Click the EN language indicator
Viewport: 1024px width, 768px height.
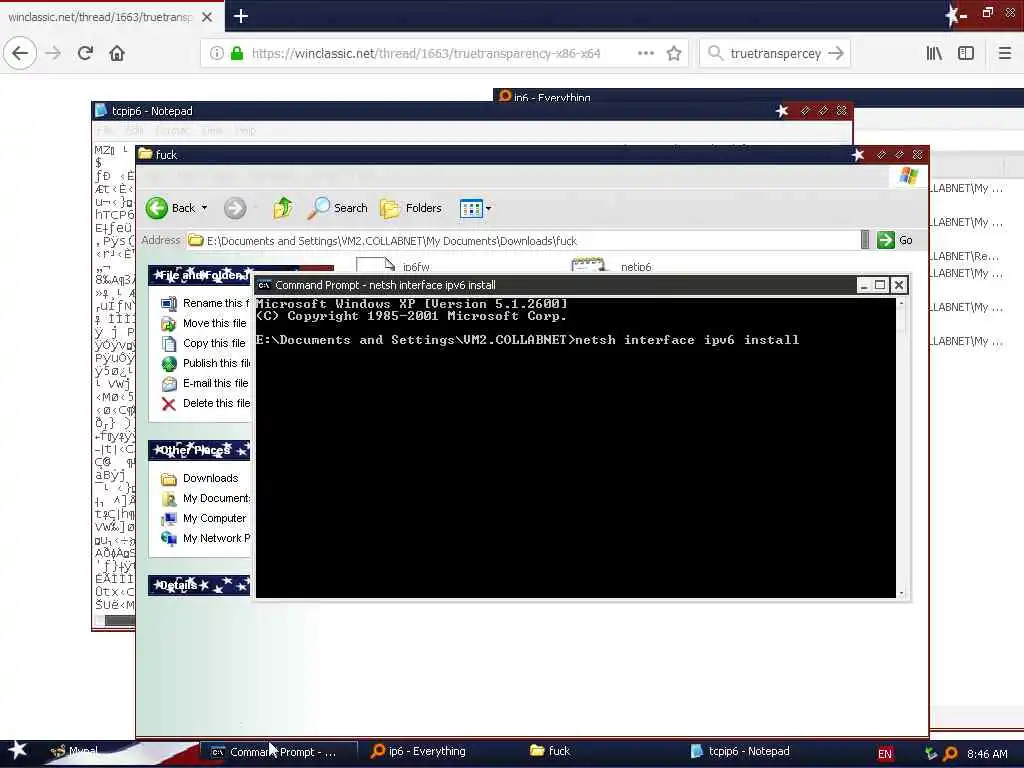885,754
